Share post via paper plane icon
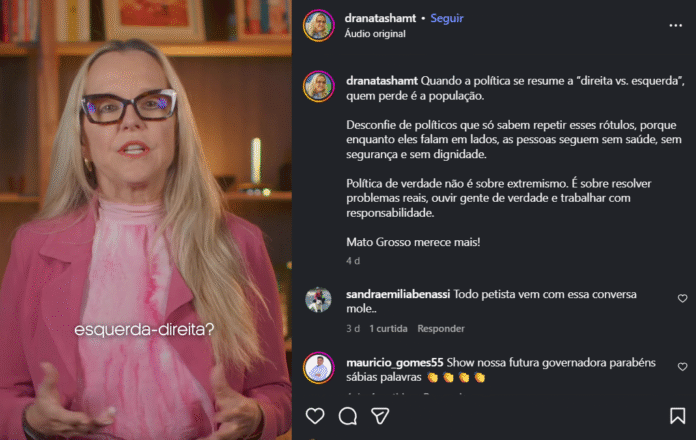The width and height of the screenshot is (696, 440). tap(380, 416)
